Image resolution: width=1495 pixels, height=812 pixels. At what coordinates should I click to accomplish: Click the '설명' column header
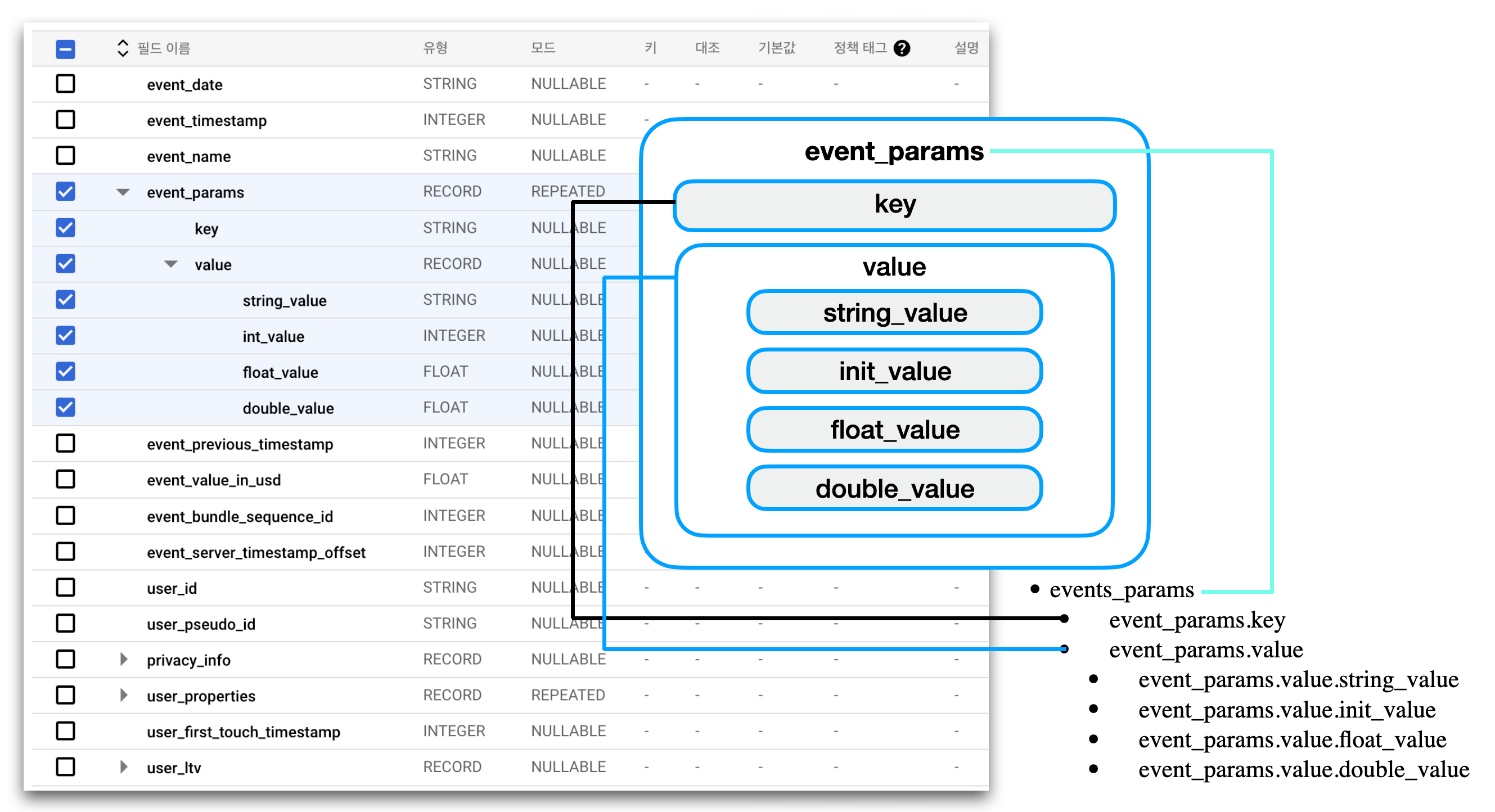[967, 48]
